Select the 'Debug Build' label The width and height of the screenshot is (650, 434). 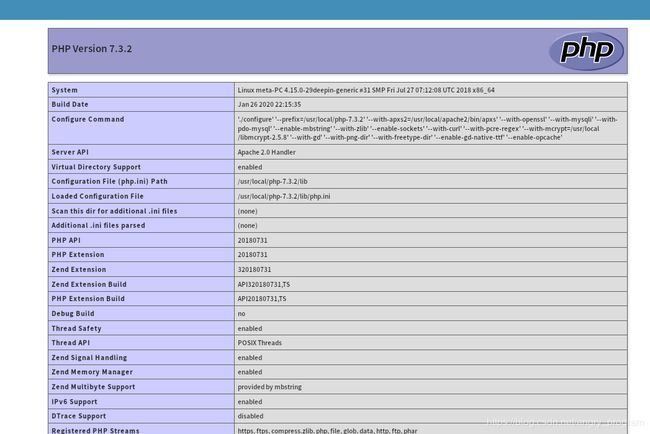click(x=73, y=314)
